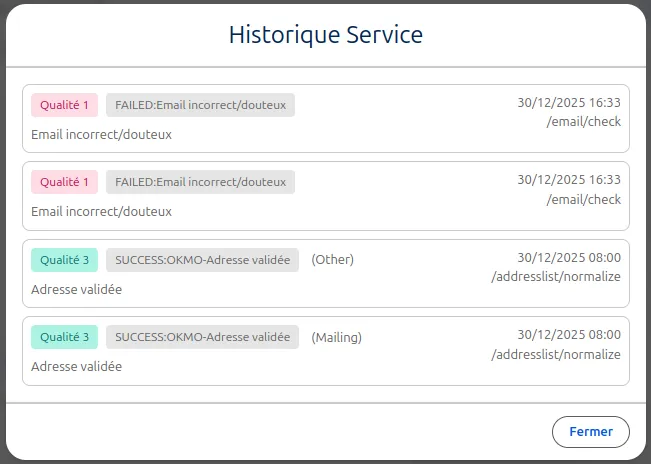
Task: Click /email/check path in the second entry
Action: tap(583, 200)
